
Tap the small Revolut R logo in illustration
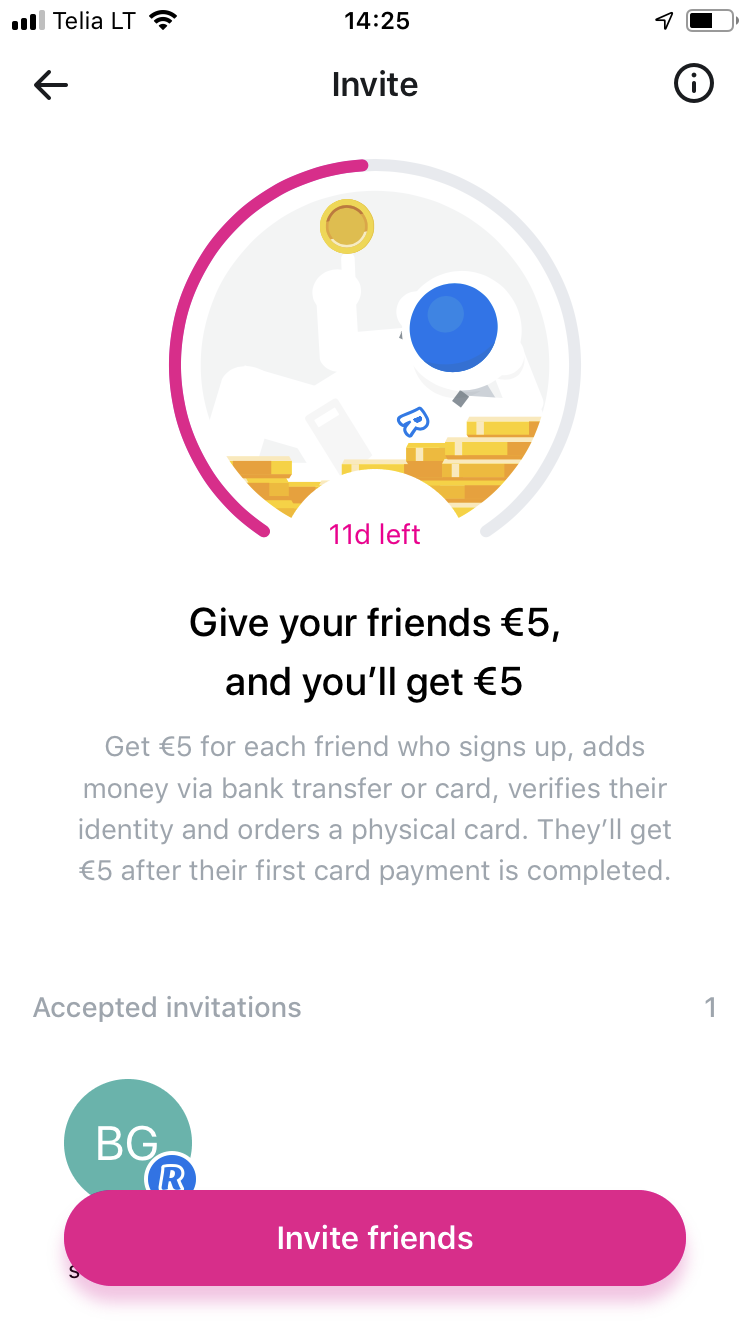pos(412,422)
